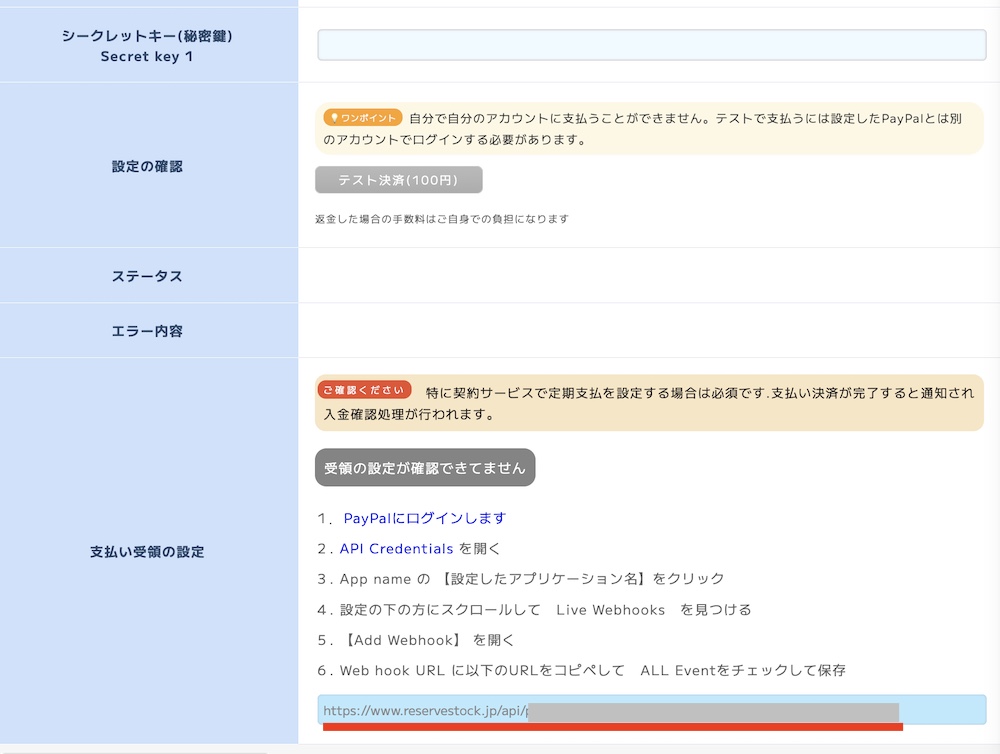
Task: Click the orange ワンポイント badge
Action: pyautogui.click(x=362, y=118)
